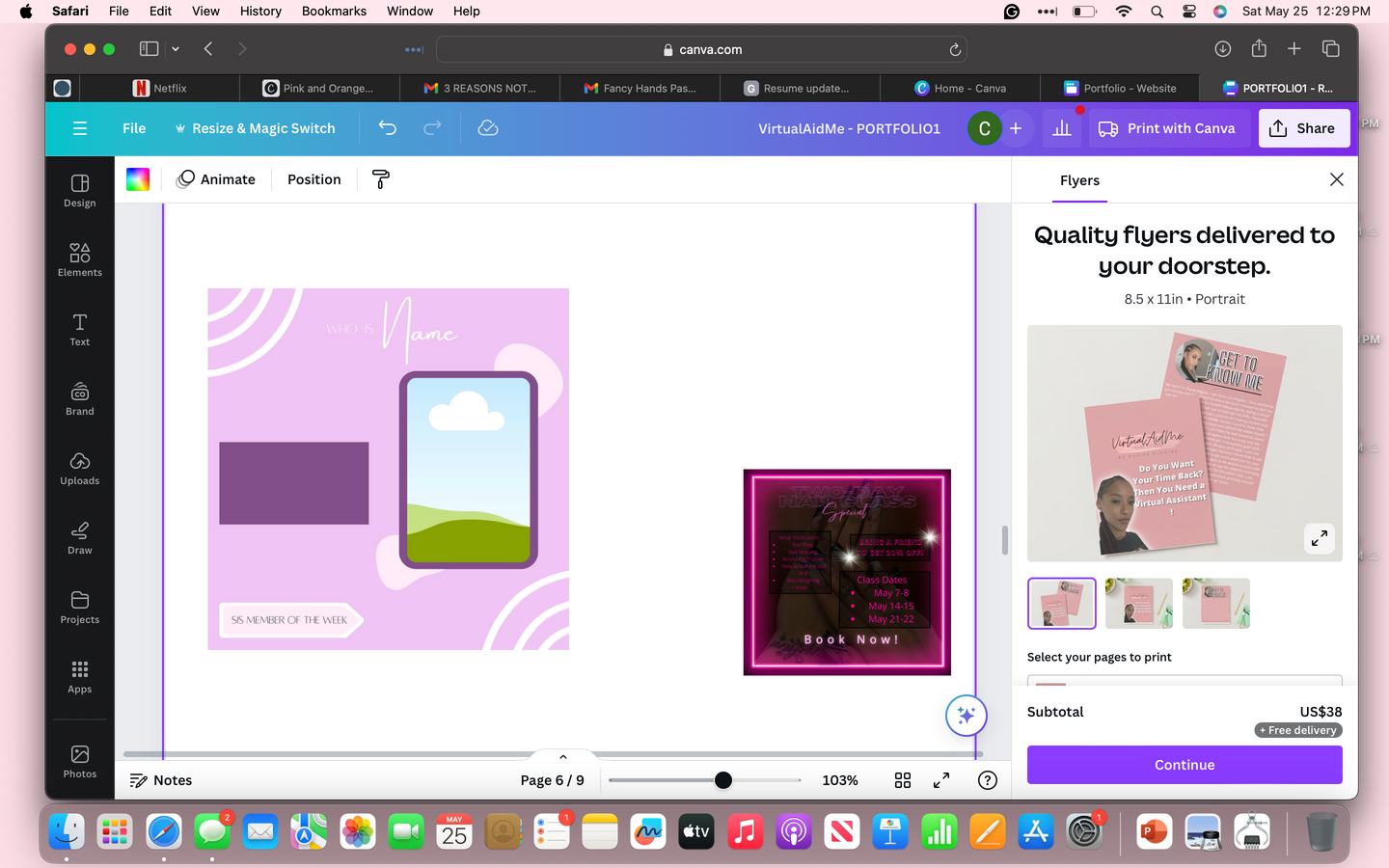The height and width of the screenshot is (868, 1389).
Task: Open the Elements panel in sidebar
Action: [79, 259]
